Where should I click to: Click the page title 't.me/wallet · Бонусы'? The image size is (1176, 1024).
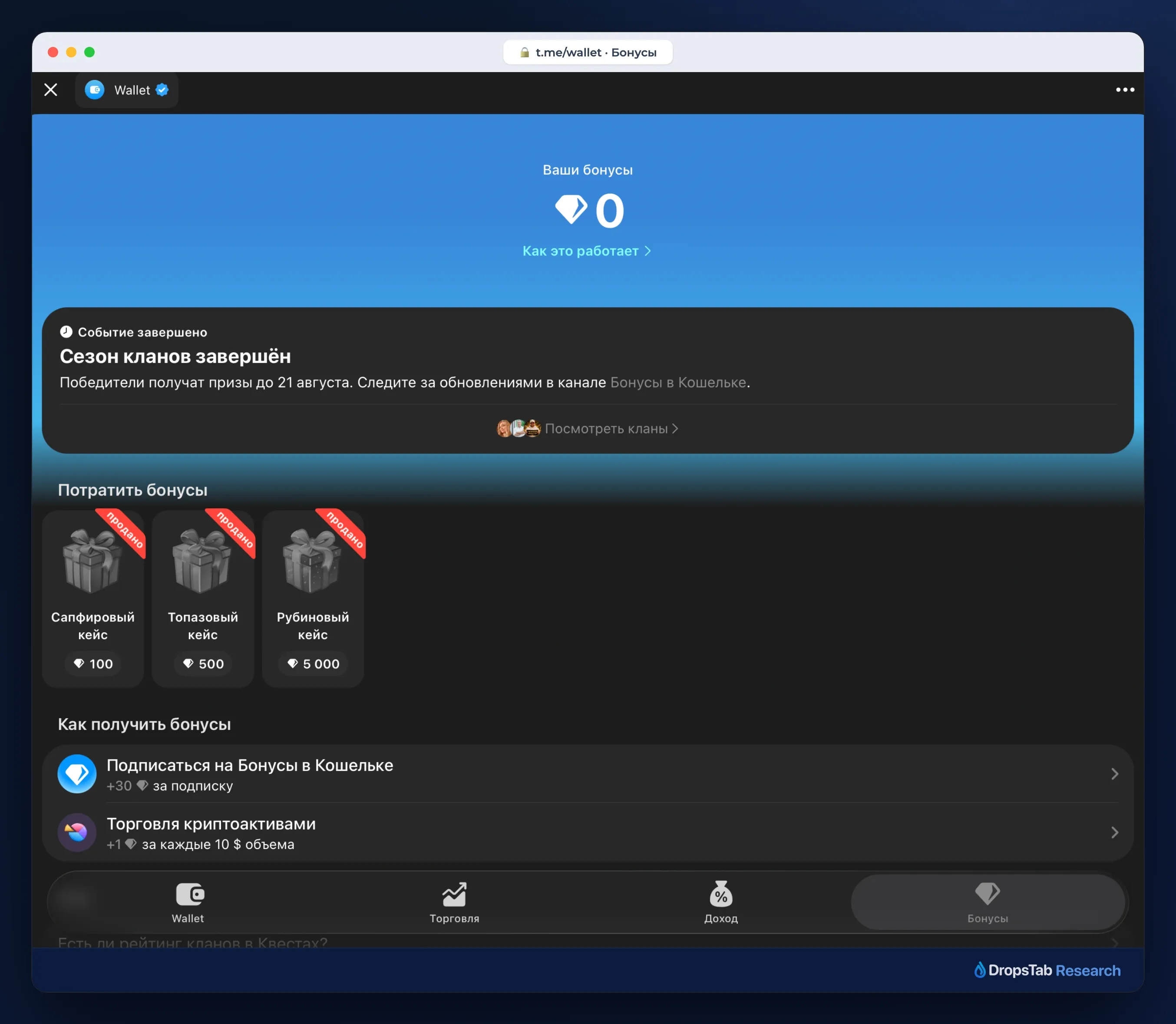pos(596,53)
